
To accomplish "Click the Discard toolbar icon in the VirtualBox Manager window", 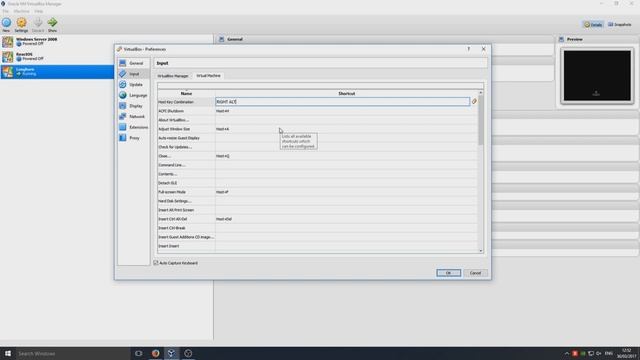I will [38, 24].
